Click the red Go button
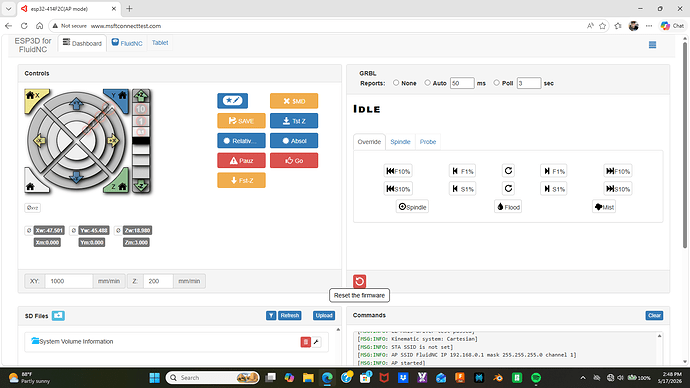The image size is (690, 388). click(294, 161)
